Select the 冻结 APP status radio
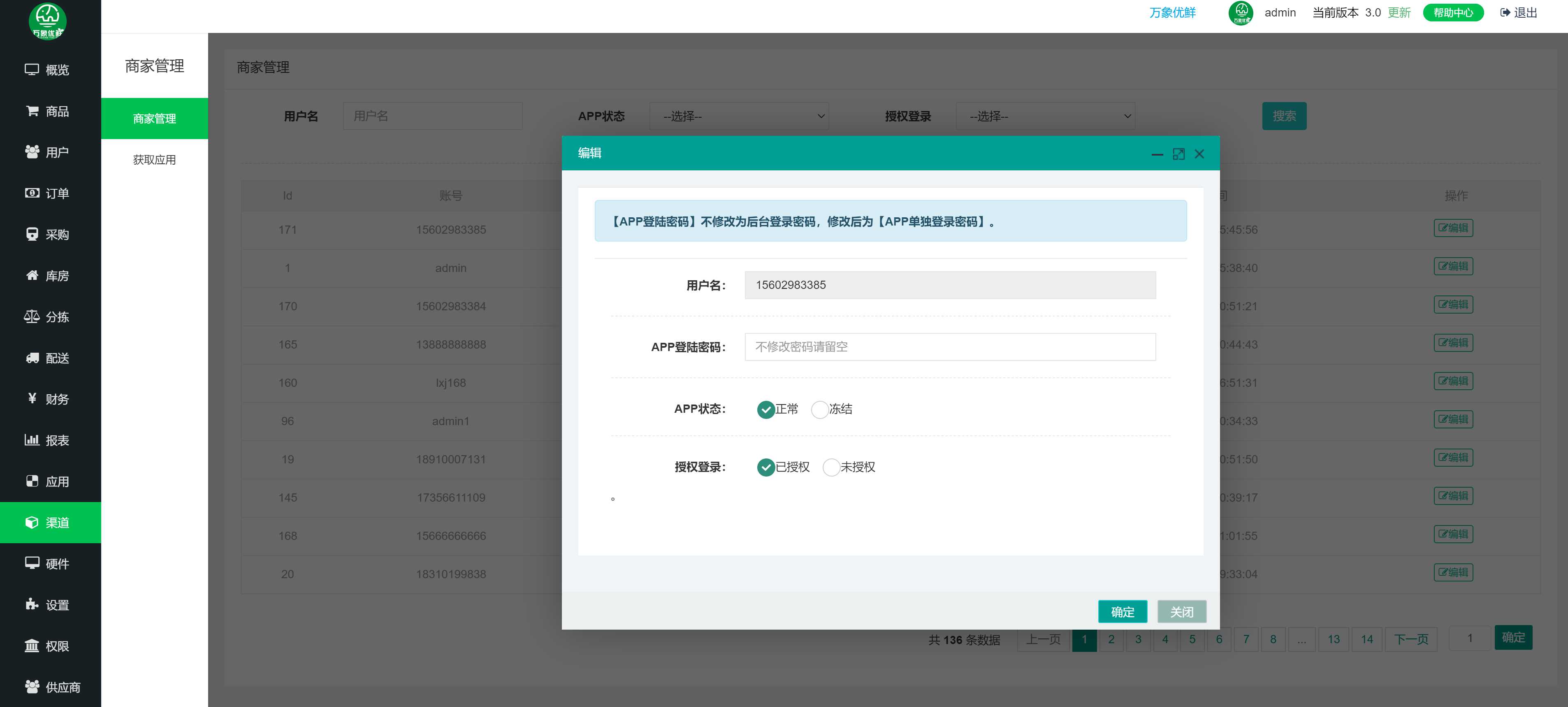1568x707 pixels. [x=820, y=409]
